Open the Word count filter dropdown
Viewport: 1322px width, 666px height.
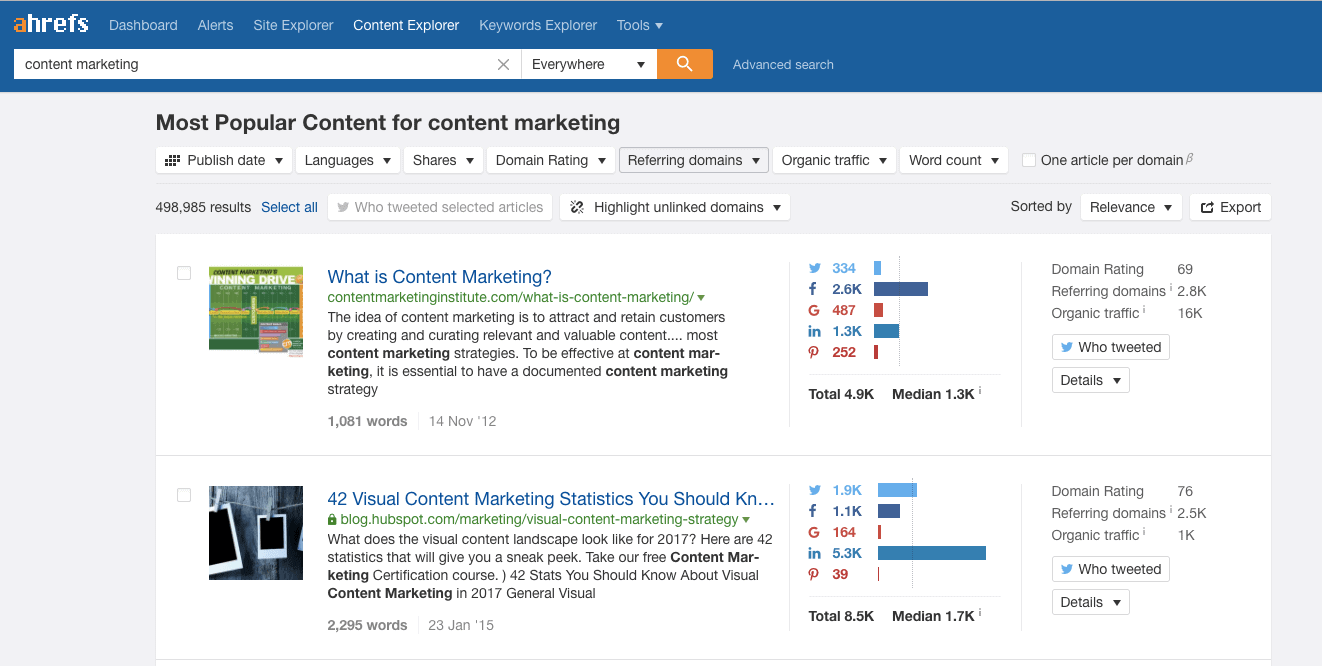tap(954, 160)
